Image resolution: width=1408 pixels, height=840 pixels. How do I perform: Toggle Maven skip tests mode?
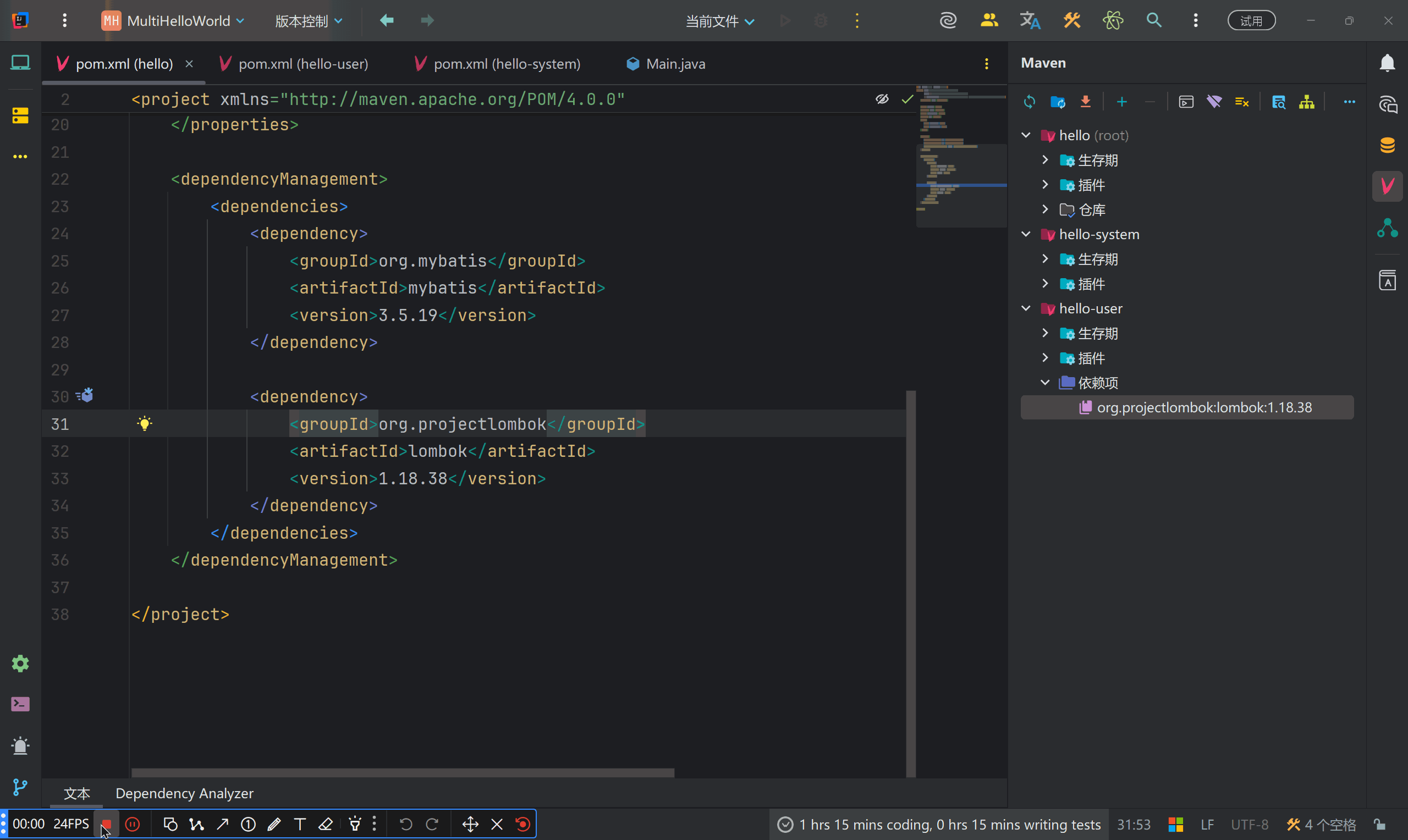[1241, 102]
